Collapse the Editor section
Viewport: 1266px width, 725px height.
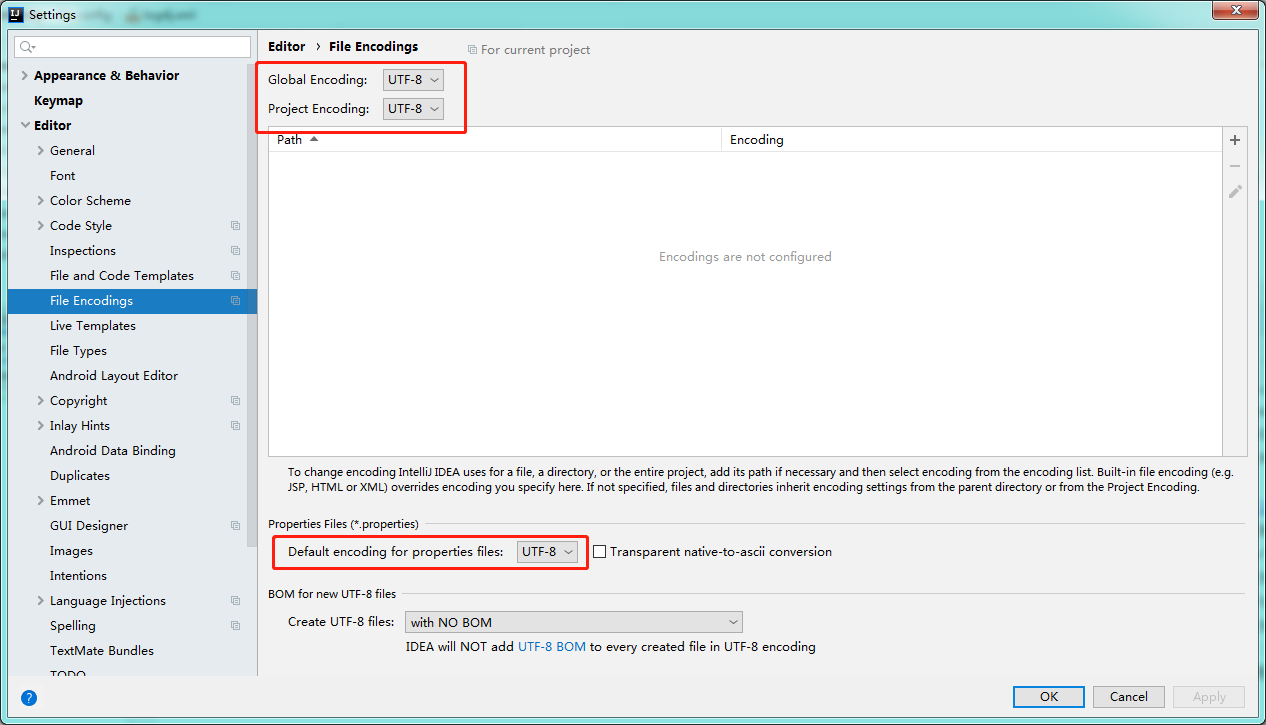point(25,126)
